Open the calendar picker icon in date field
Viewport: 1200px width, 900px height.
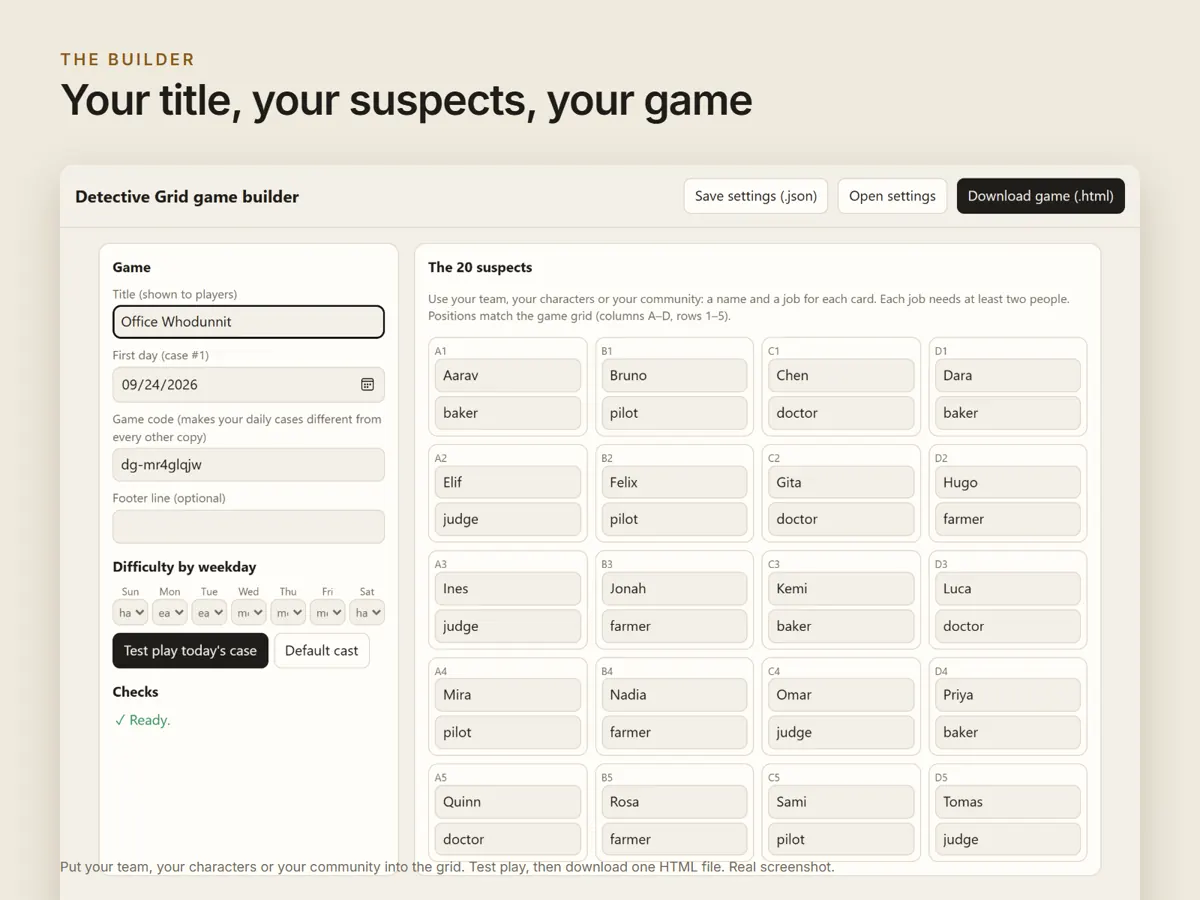pyautogui.click(x=367, y=384)
